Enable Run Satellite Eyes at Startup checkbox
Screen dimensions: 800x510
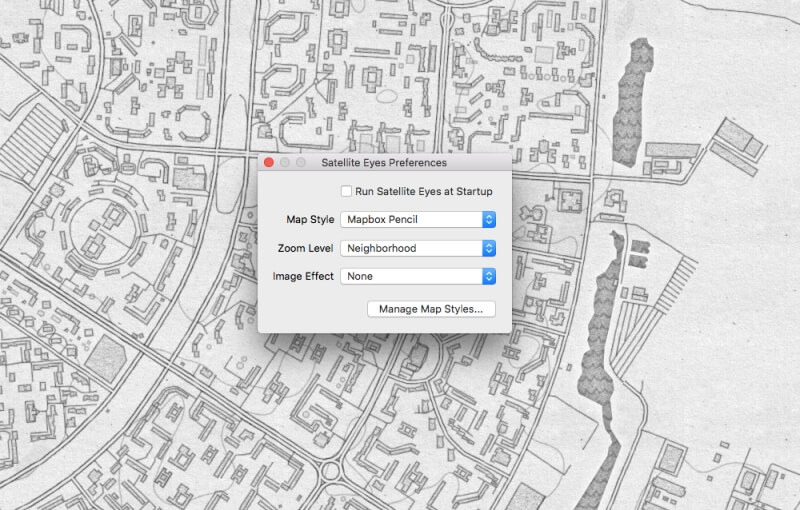(x=346, y=191)
